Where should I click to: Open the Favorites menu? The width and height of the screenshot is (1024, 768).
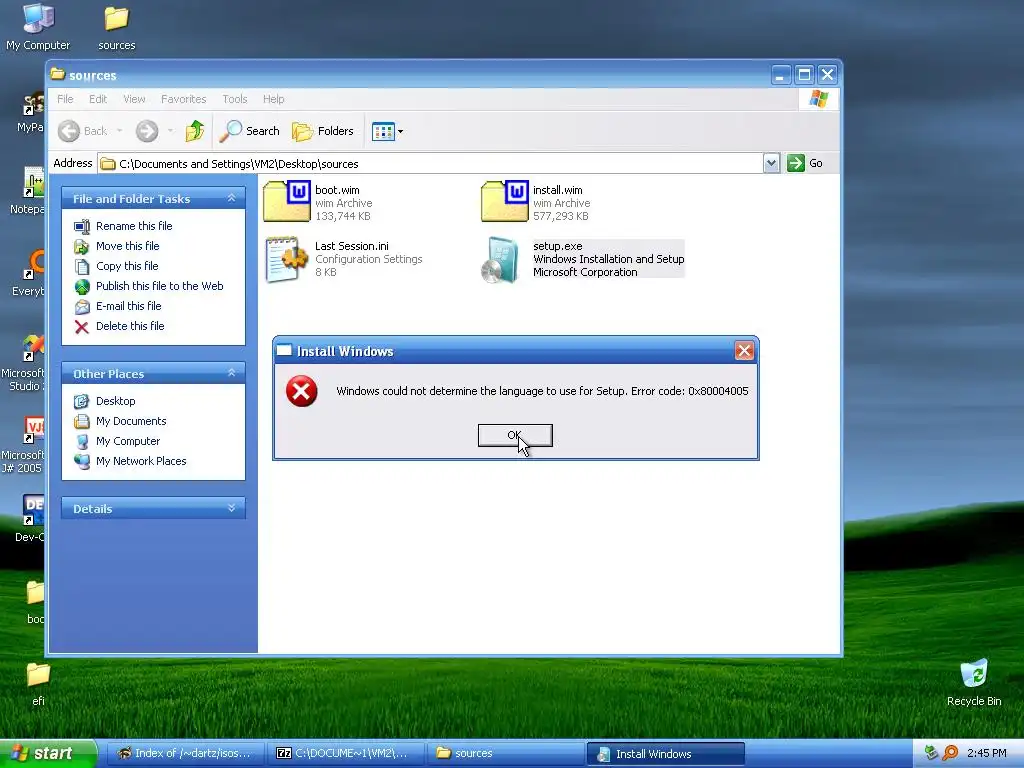pos(184,99)
